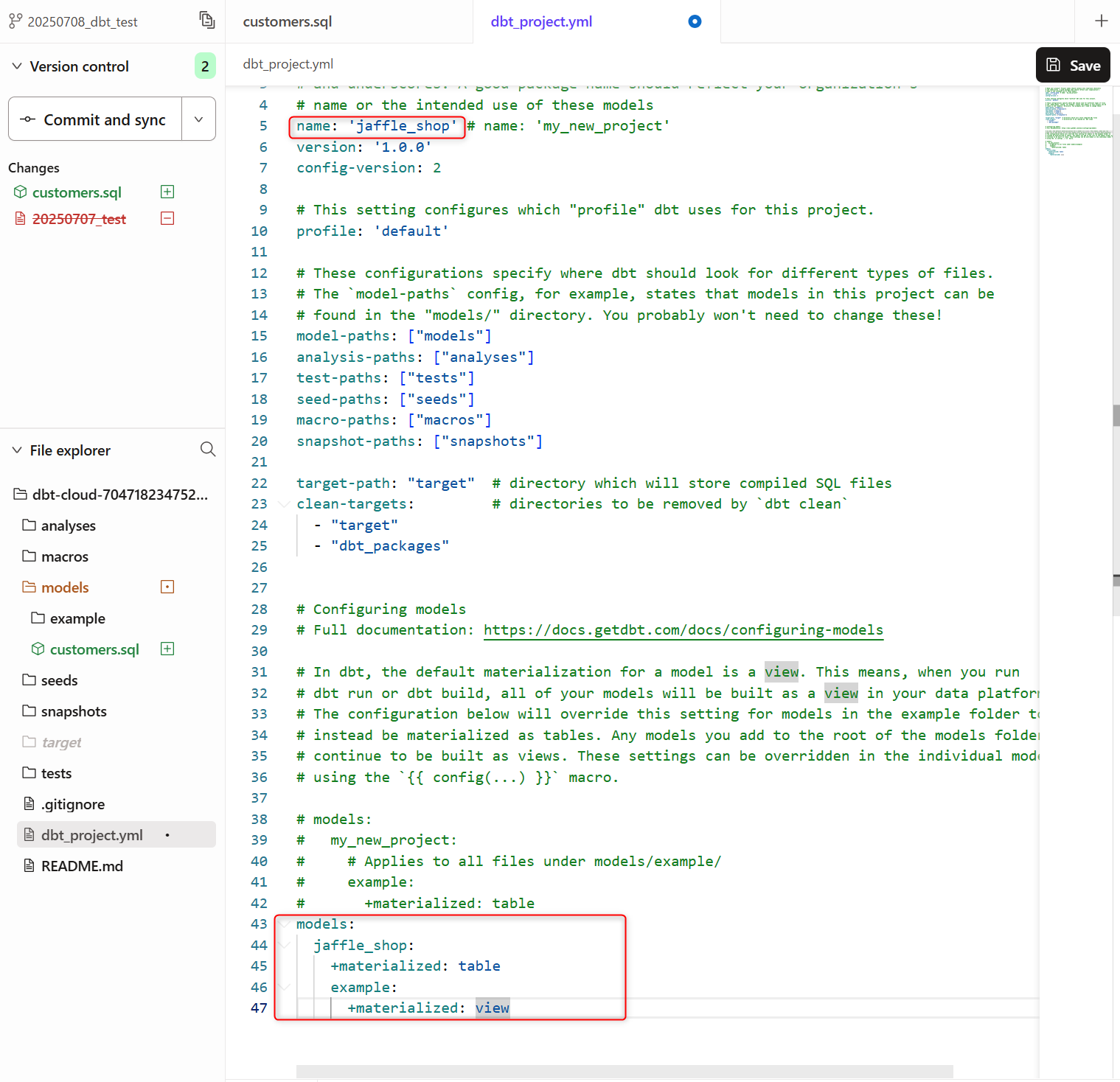Click the seeds folder icon
The height and width of the screenshot is (1082, 1120).
tap(29, 680)
